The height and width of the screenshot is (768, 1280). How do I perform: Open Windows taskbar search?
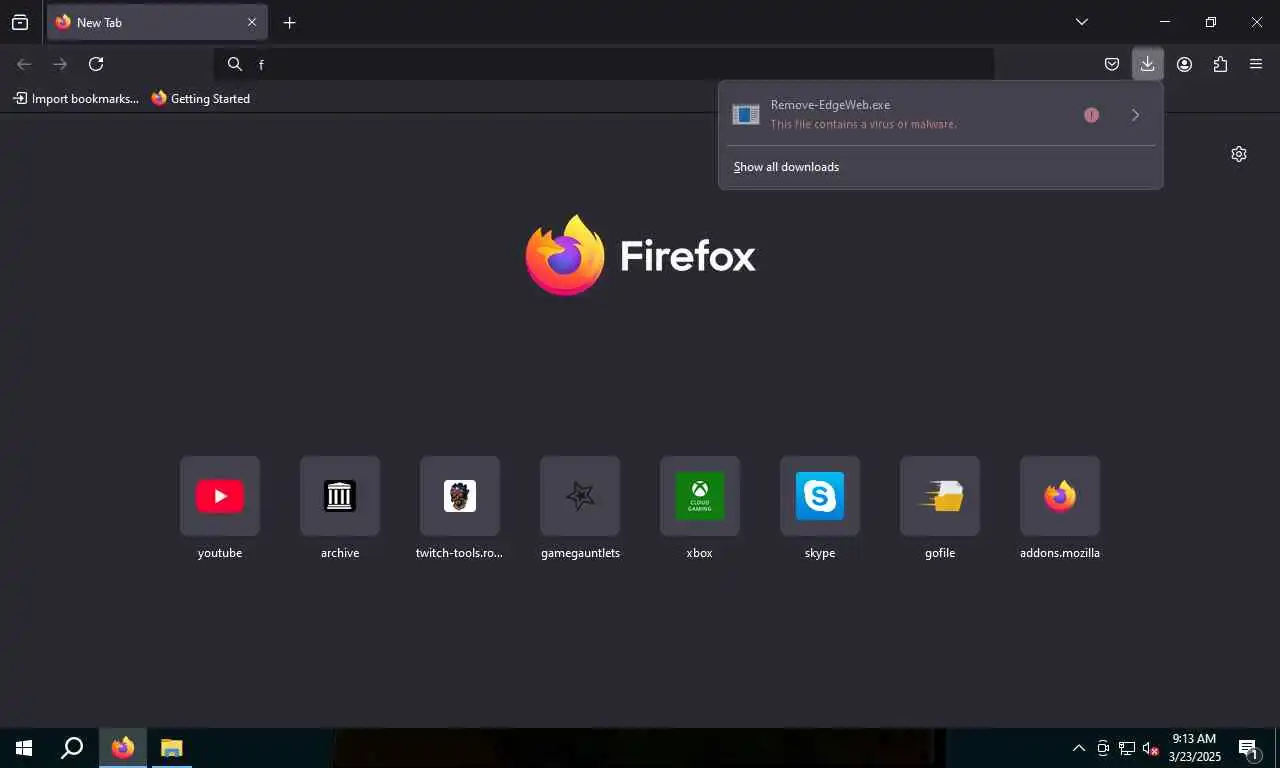coord(72,748)
